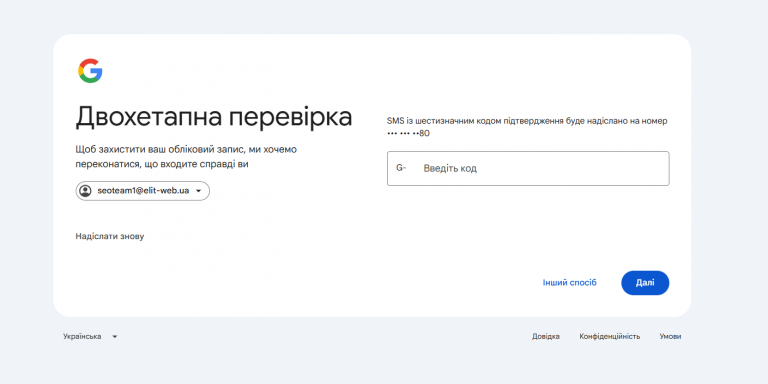768x384 pixels.
Task: Click the "G-" code prefix
Action: 401,168
